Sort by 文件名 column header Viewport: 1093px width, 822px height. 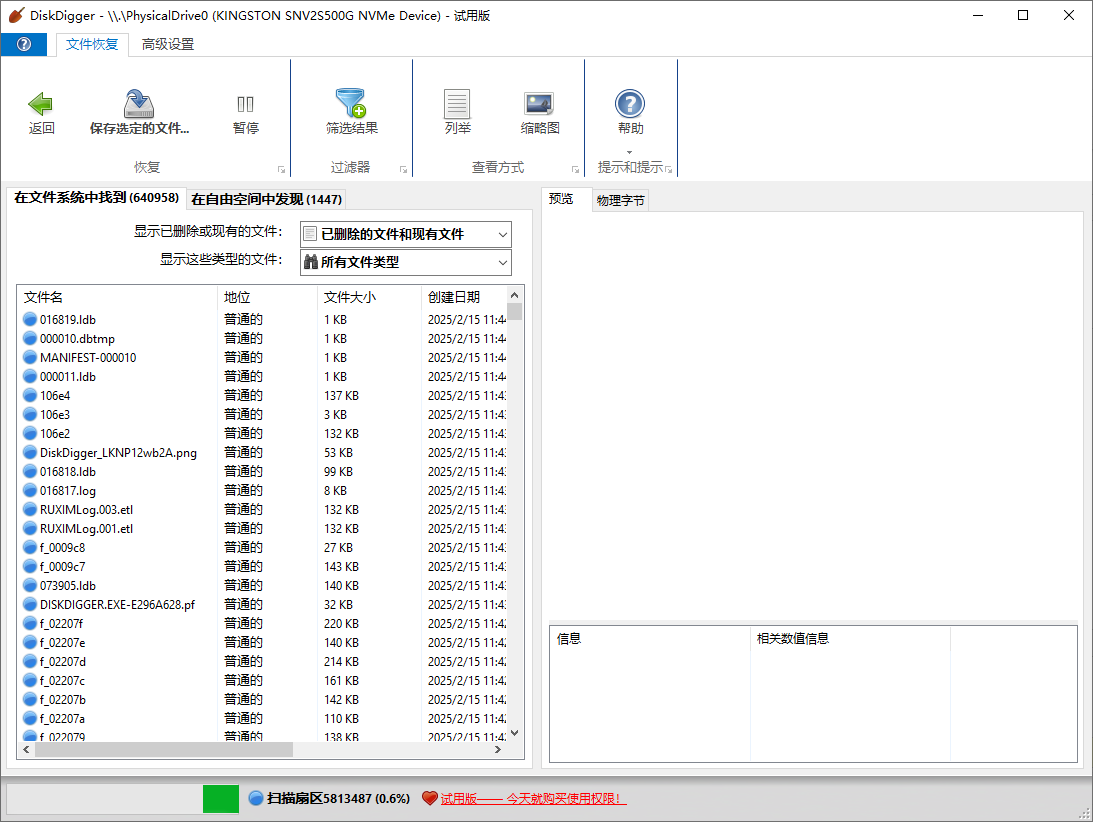(x=117, y=297)
